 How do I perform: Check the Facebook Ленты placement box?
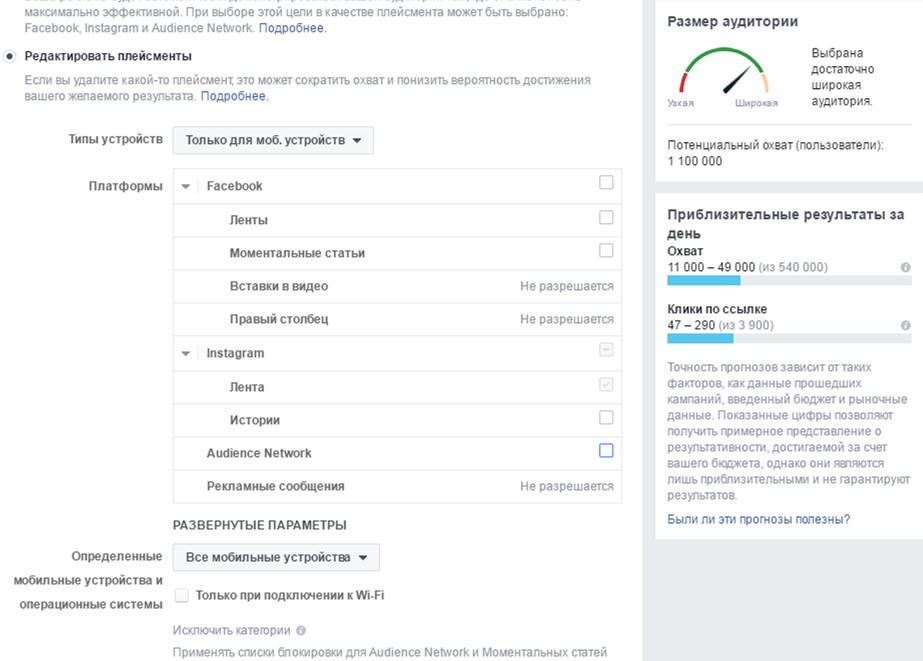pyautogui.click(x=606, y=217)
